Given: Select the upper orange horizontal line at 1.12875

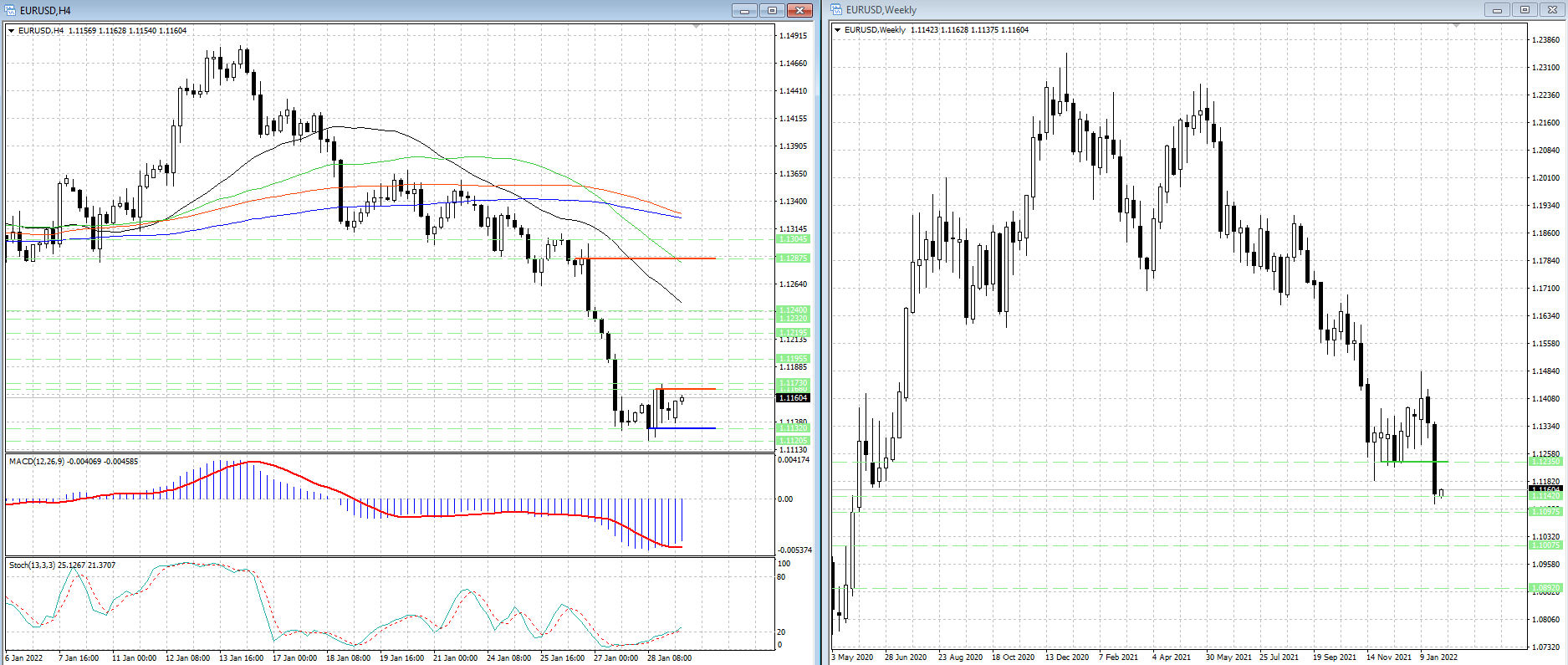Looking at the screenshot, I should (652, 258).
